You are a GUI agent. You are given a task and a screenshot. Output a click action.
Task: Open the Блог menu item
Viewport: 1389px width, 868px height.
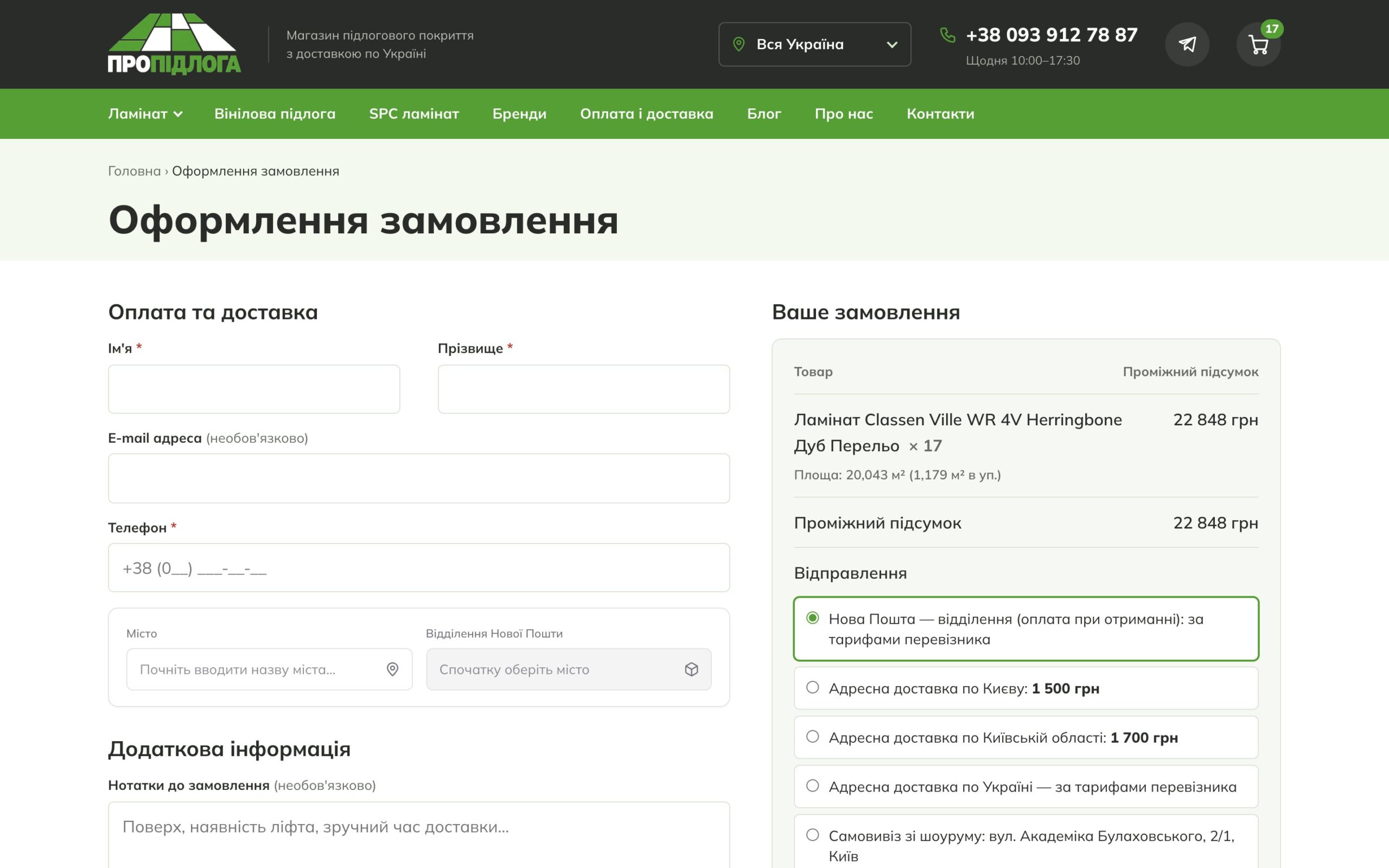(764, 114)
